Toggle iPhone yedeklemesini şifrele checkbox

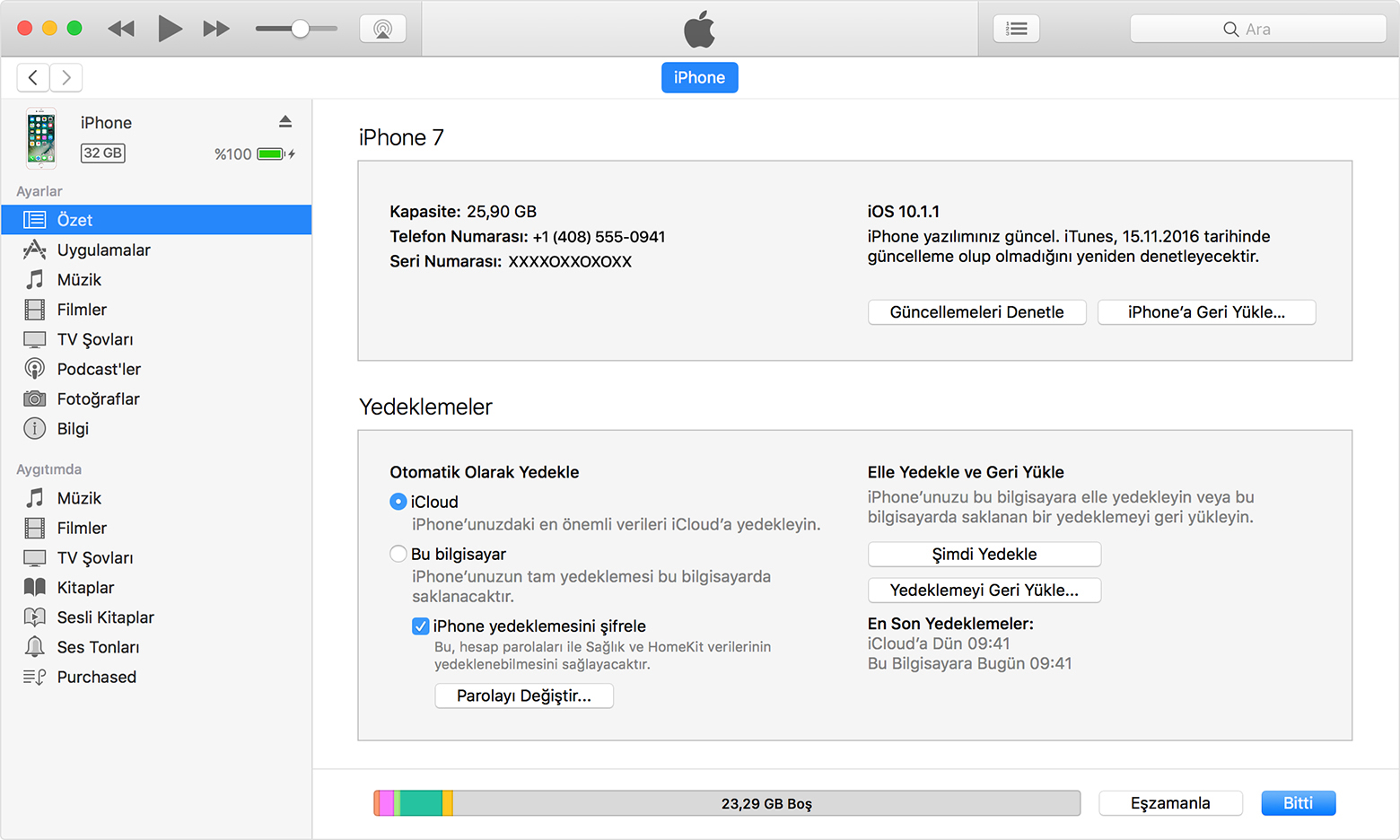click(x=420, y=626)
